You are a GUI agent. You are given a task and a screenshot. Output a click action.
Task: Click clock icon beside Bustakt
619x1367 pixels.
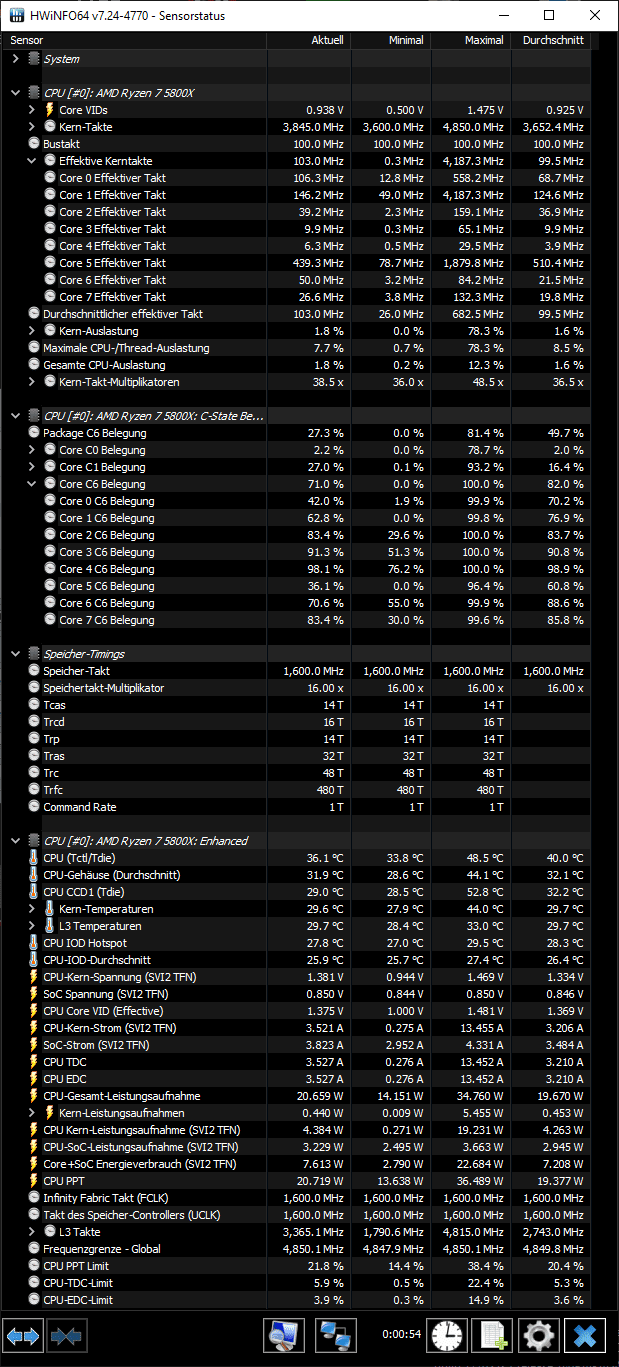[34, 143]
